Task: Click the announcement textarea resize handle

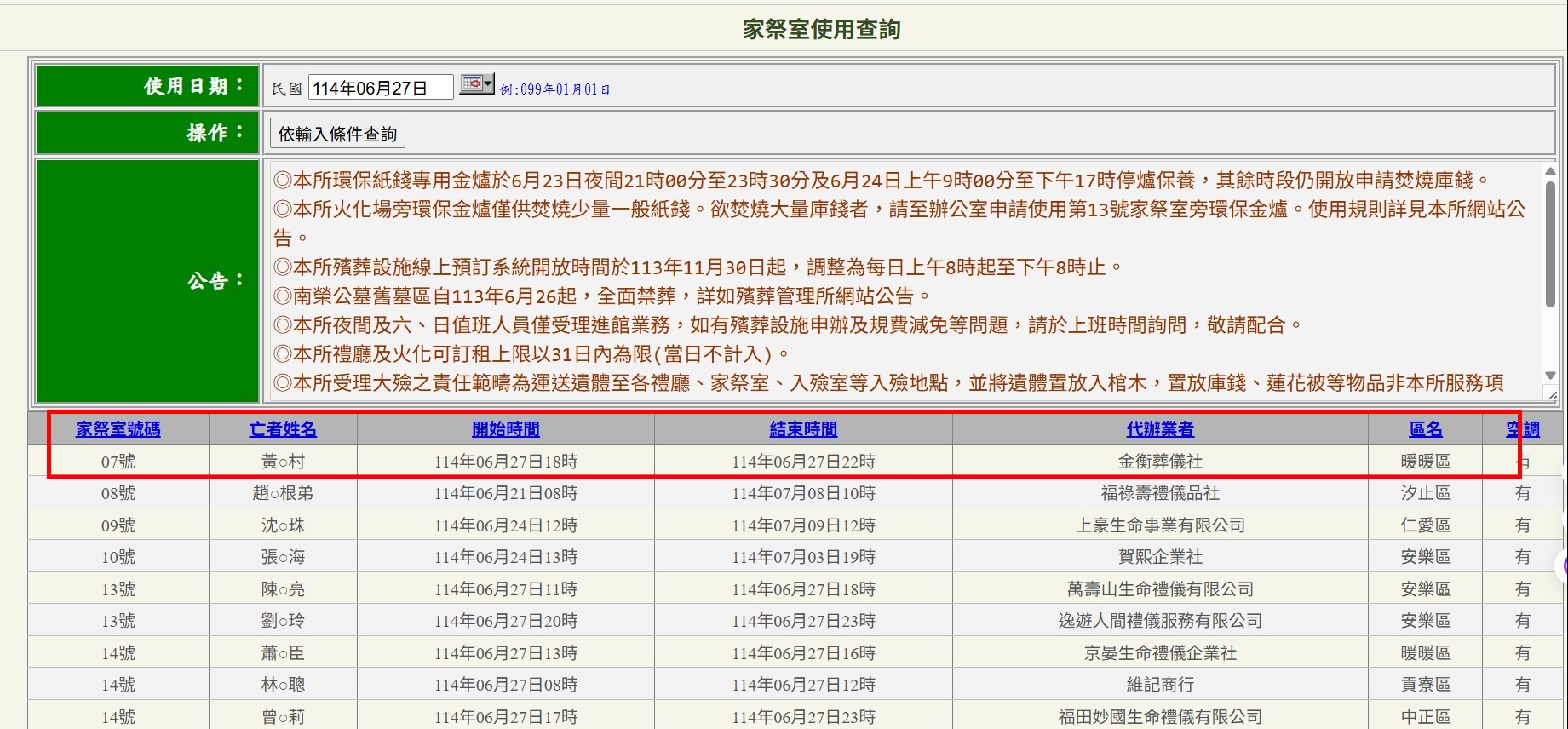Action: point(1551,395)
